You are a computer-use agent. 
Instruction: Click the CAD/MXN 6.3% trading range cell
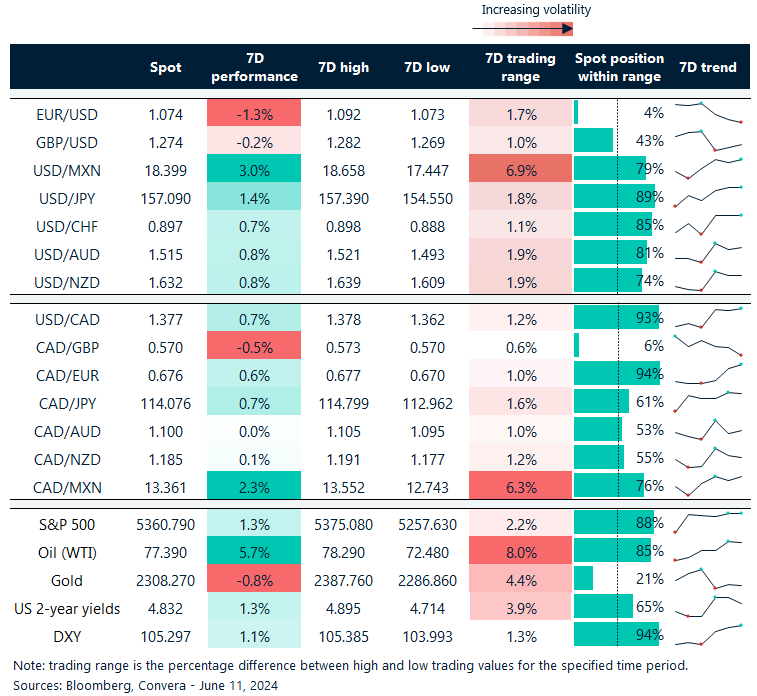click(519, 488)
